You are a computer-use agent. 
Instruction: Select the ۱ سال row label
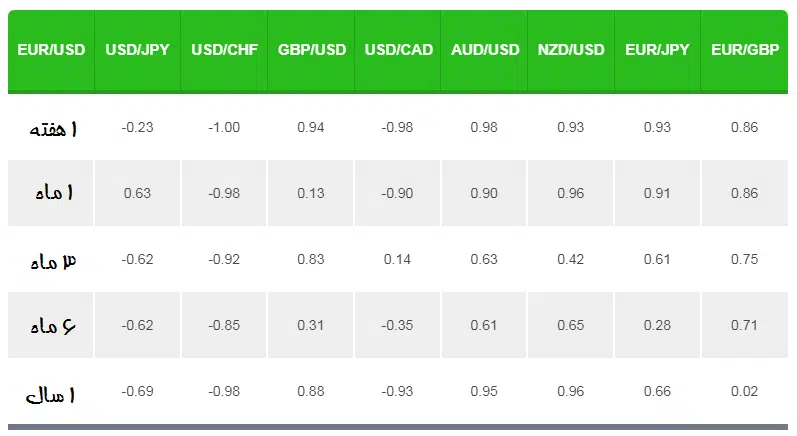point(51,395)
